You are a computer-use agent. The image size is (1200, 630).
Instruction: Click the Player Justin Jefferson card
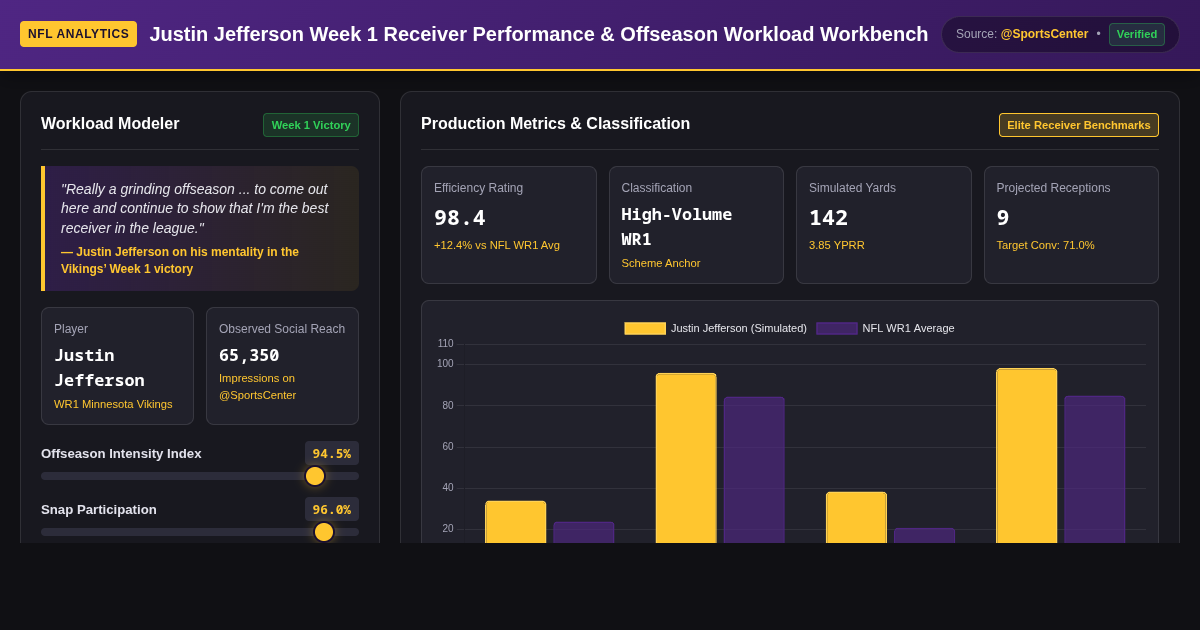(117, 366)
